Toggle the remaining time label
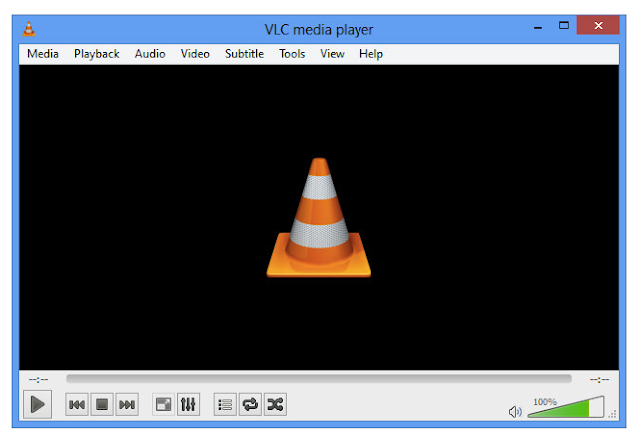This screenshot has width=640, height=436. tap(599, 380)
